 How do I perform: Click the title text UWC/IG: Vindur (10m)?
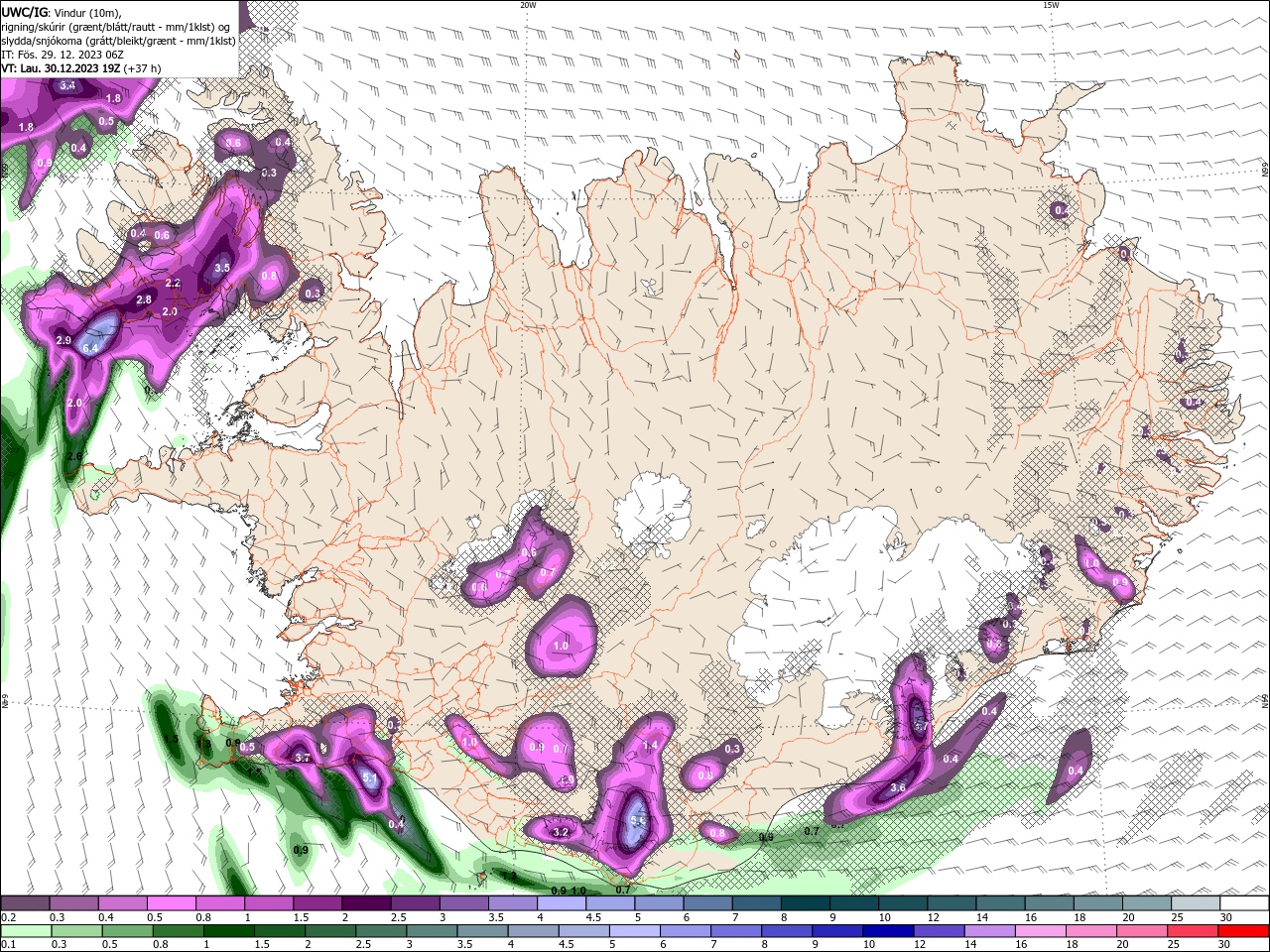coord(60,12)
